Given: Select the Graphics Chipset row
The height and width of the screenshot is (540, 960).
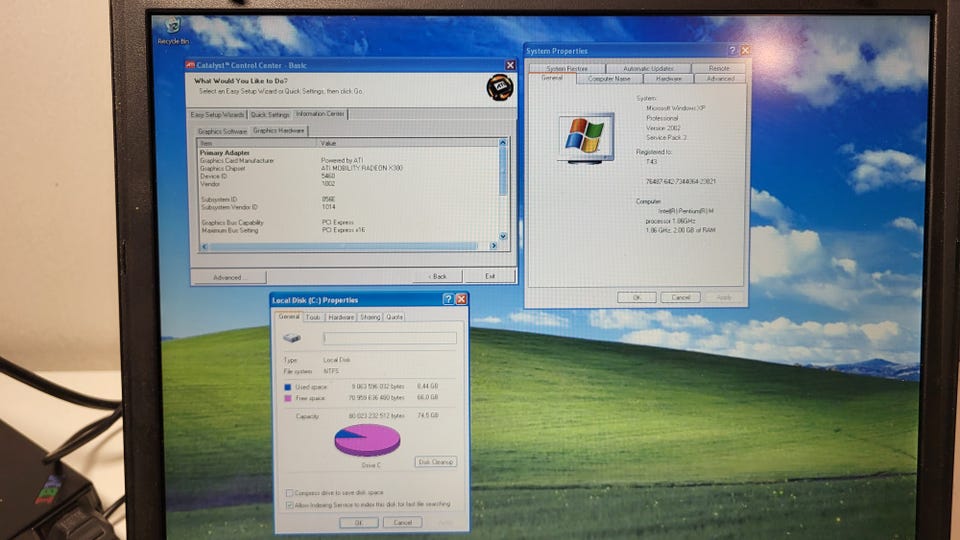Looking at the screenshot, I should coord(348,168).
